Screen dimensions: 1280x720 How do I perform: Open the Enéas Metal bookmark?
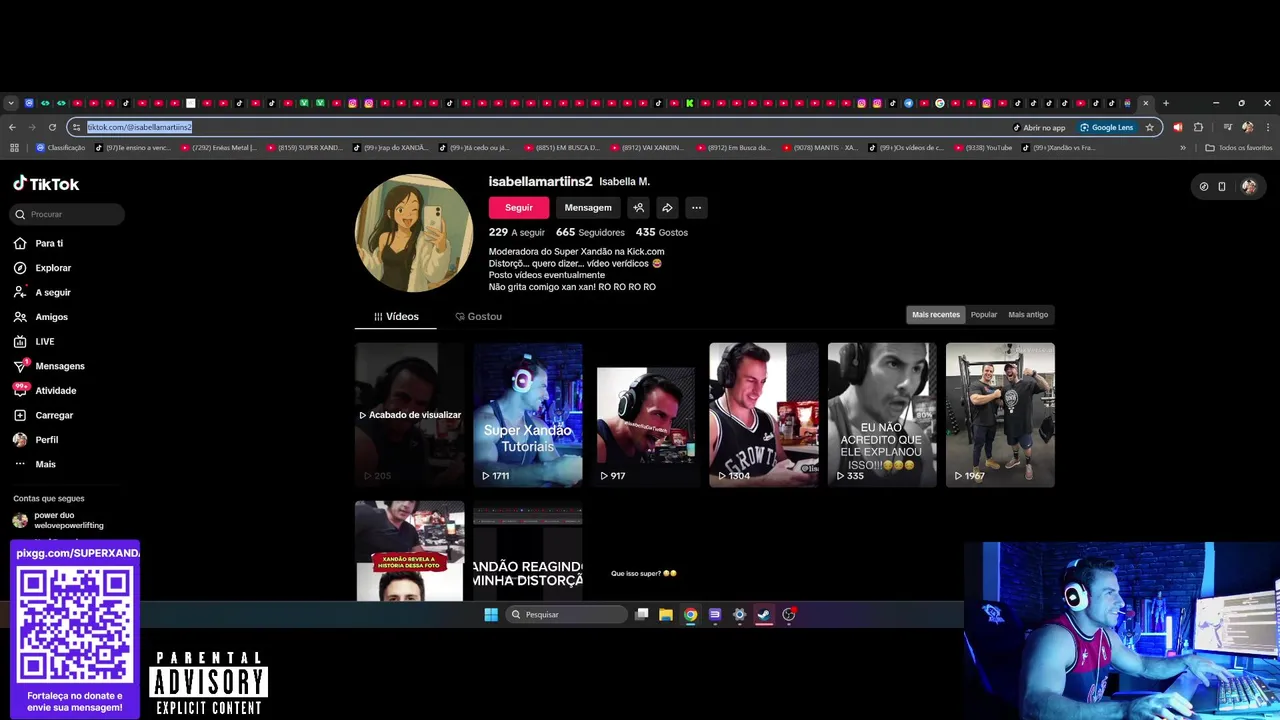pos(219,148)
